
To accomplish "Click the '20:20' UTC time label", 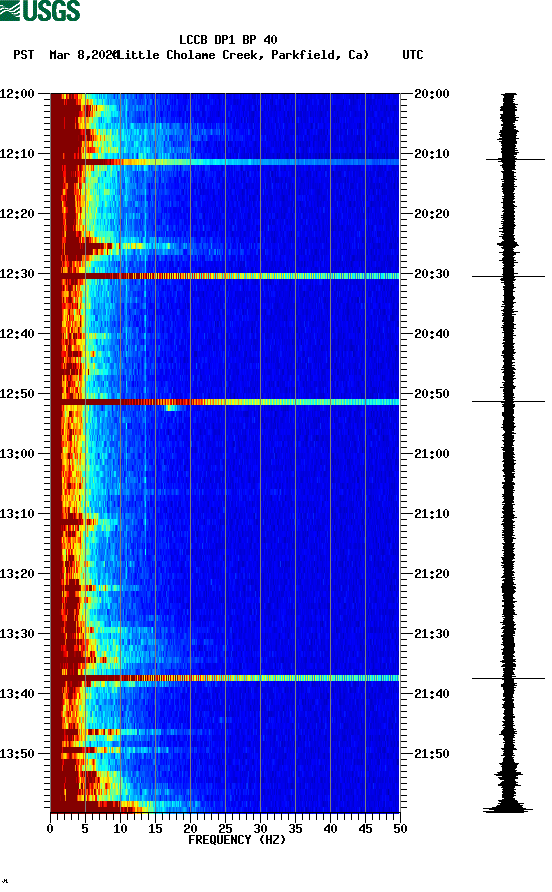I will (432, 214).
